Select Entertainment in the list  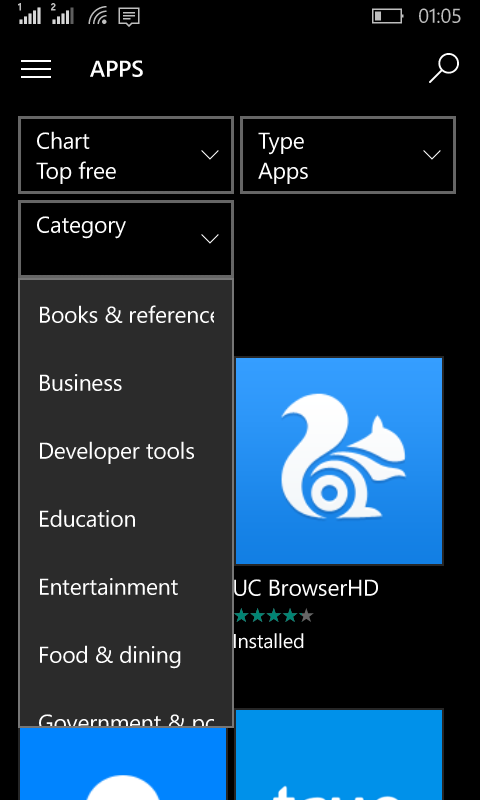(126, 587)
